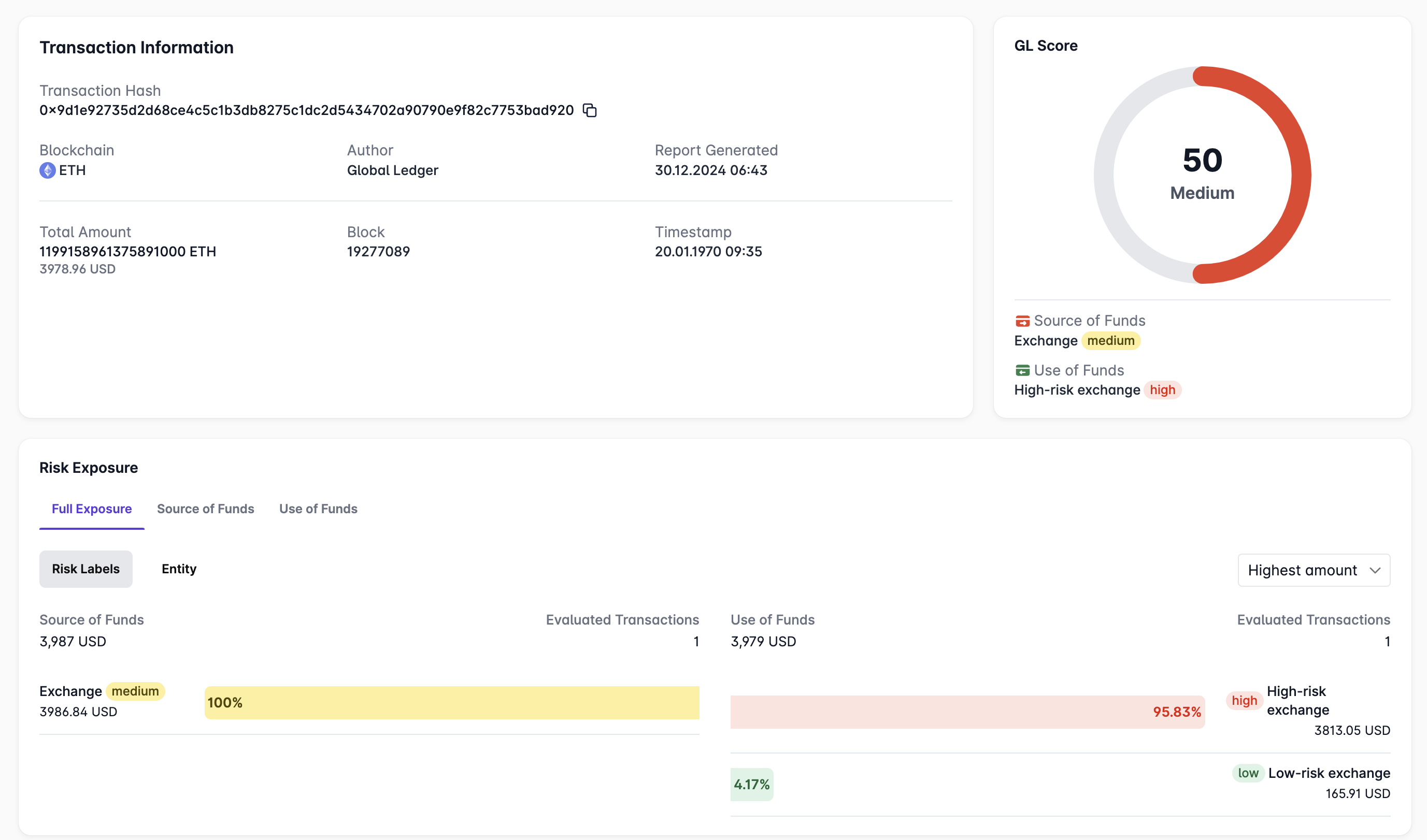Switch to Use of Funds tab
The height and width of the screenshot is (840, 1427).
tap(318, 509)
